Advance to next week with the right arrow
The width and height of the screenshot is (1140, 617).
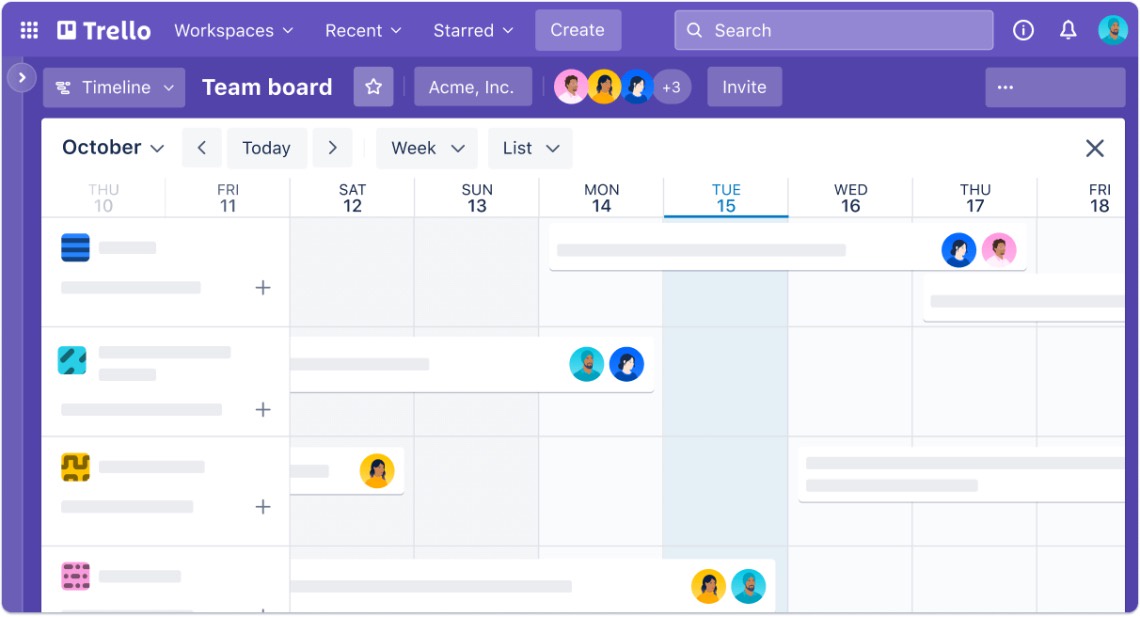coord(333,147)
